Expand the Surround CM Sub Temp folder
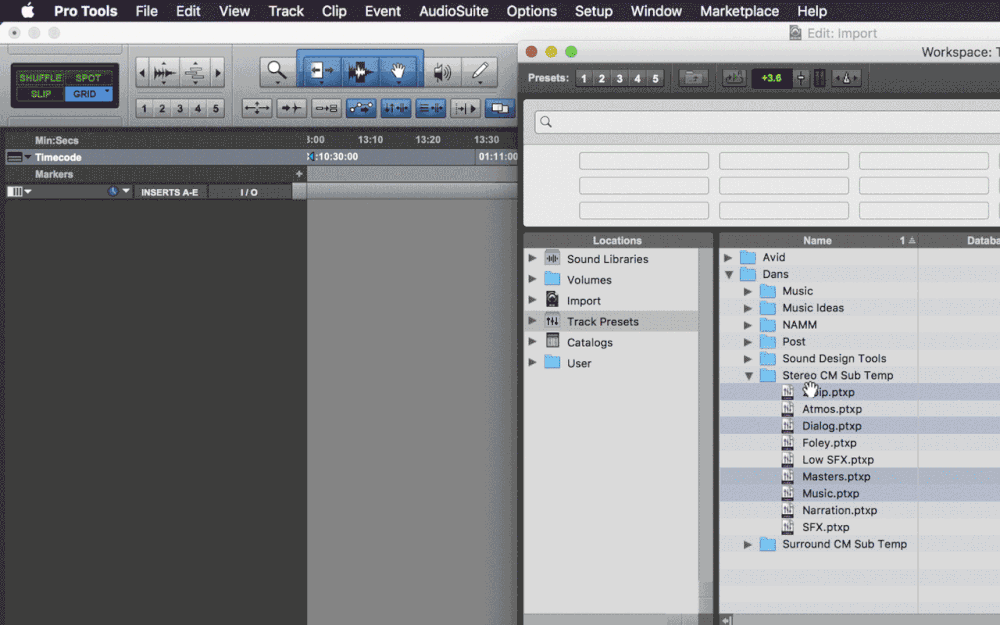 (748, 544)
